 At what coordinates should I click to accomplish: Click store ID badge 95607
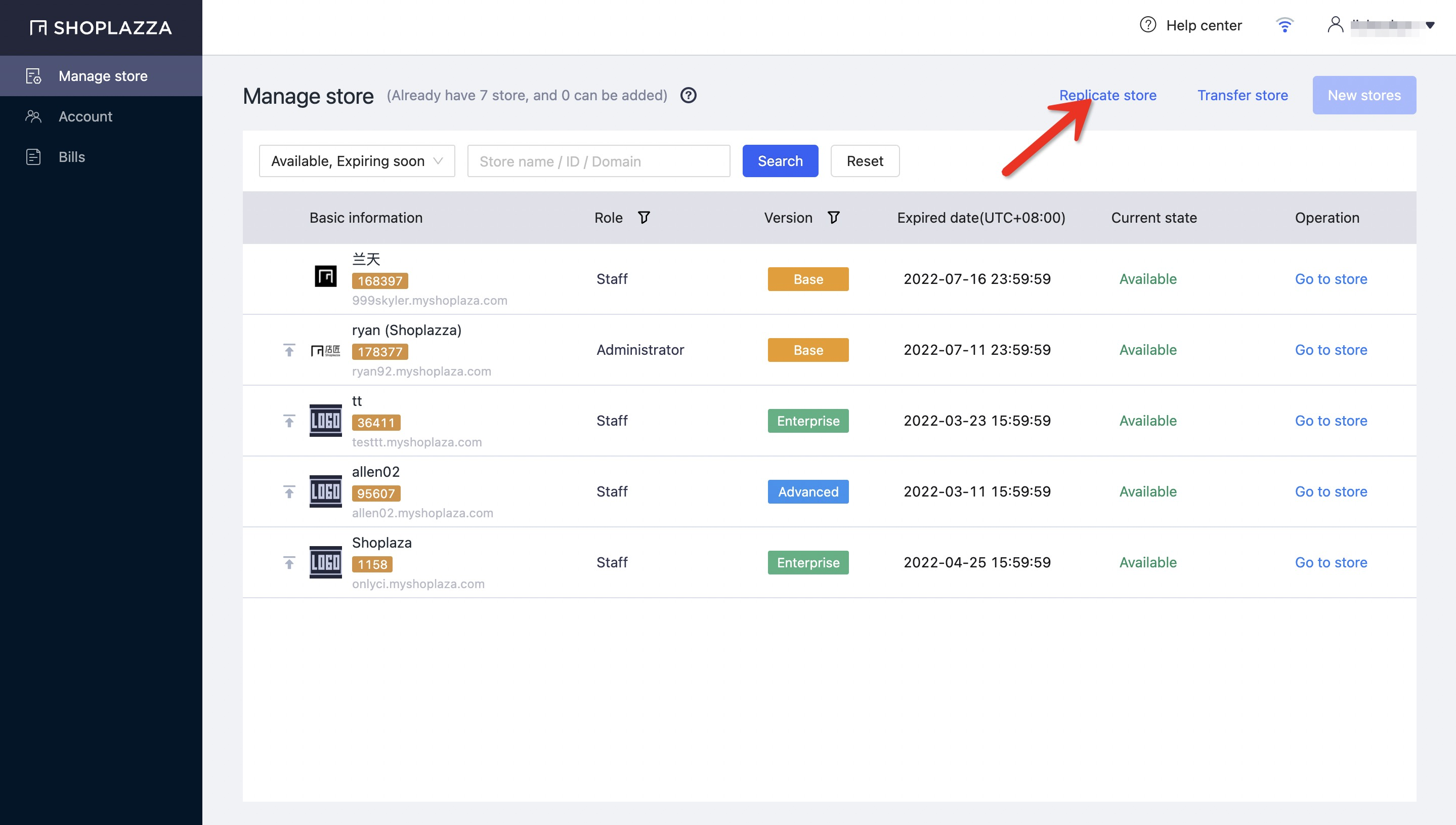point(376,493)
